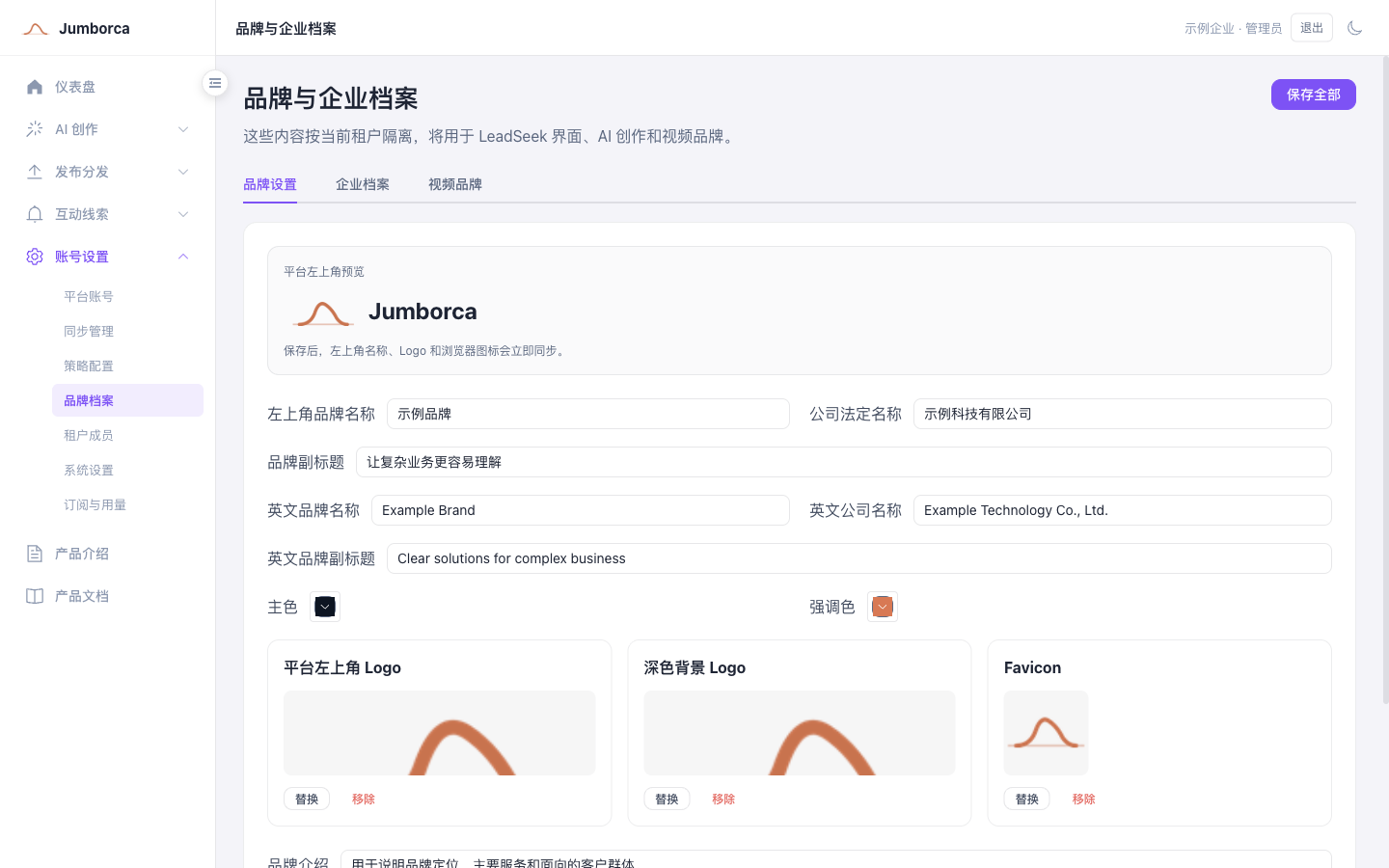
Task: Expand the AI 创作 menu chevron
Action: pos(183,129)
